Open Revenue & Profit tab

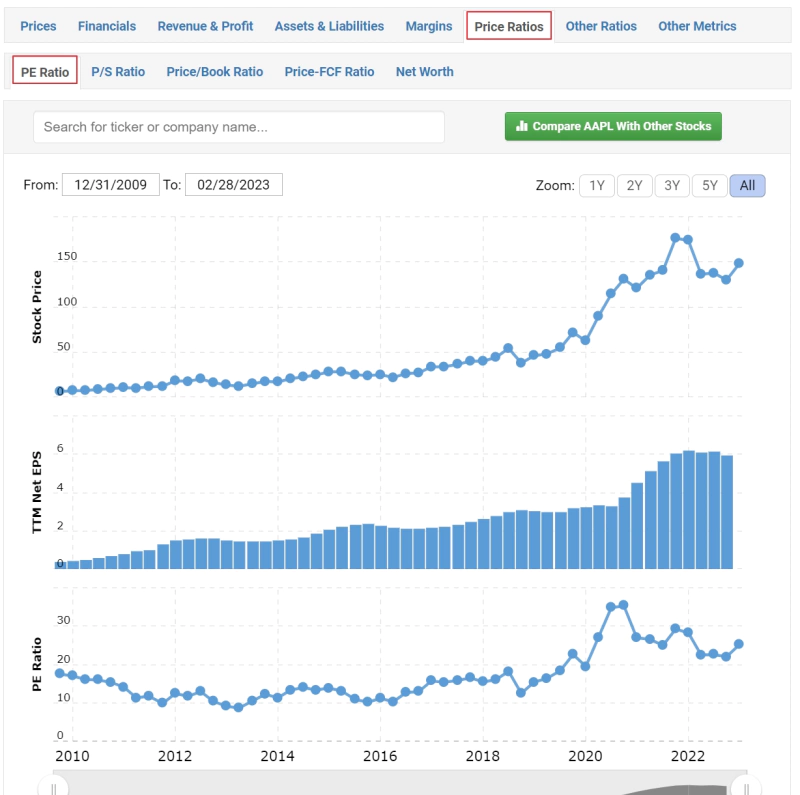(x=205, y=26)
